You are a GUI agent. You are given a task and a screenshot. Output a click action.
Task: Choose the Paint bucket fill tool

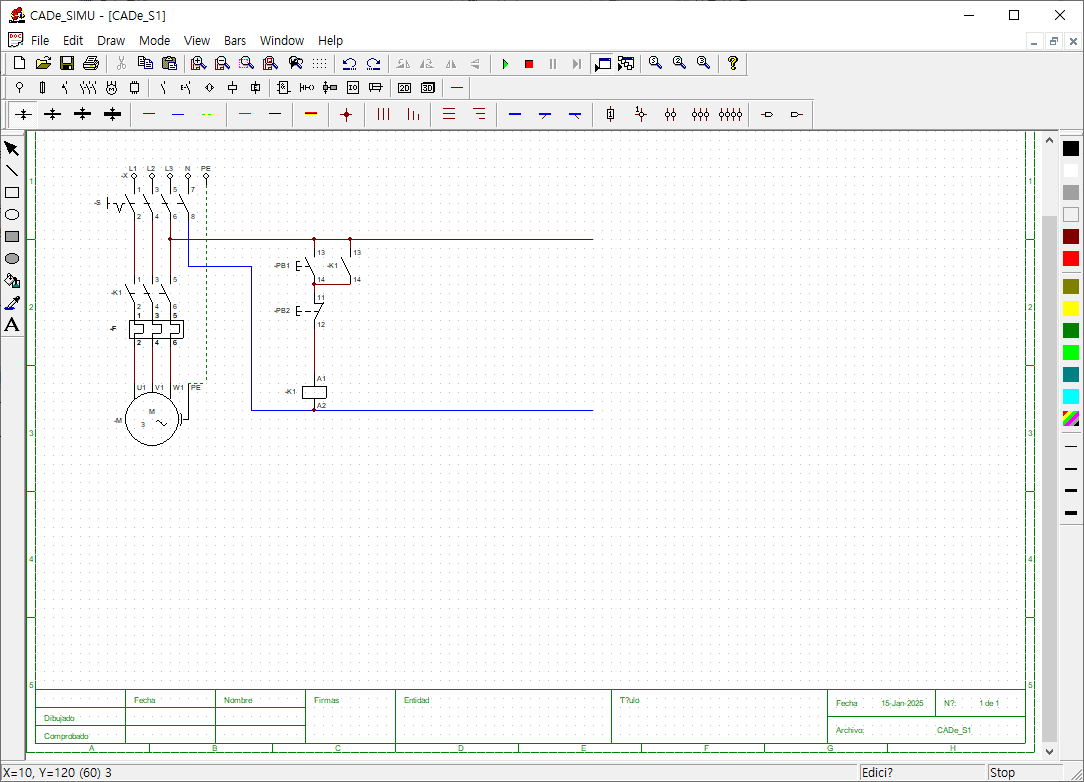12,281
